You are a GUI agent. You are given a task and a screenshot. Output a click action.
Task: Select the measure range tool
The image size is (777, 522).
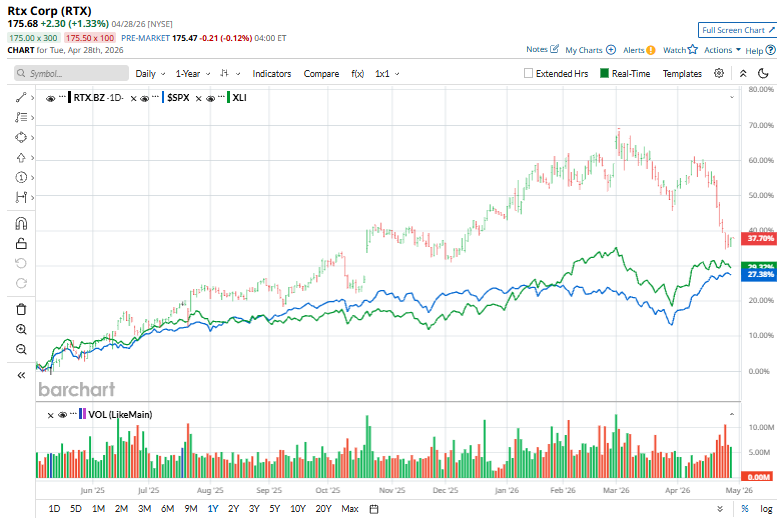(x=21, y=197)
